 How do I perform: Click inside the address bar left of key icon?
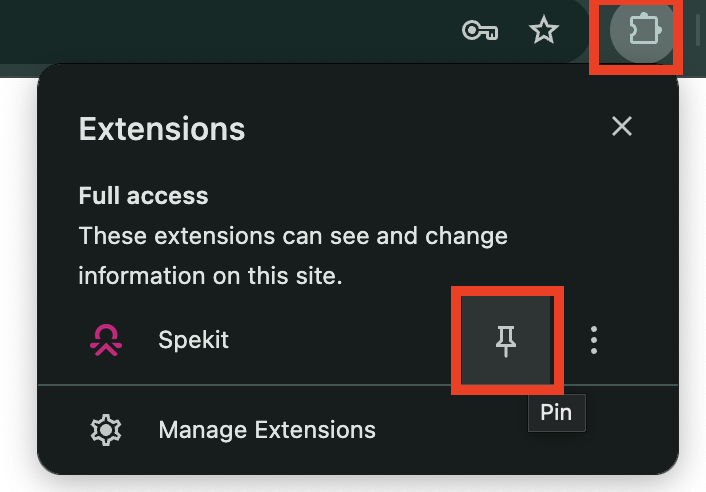click(225, 31)
